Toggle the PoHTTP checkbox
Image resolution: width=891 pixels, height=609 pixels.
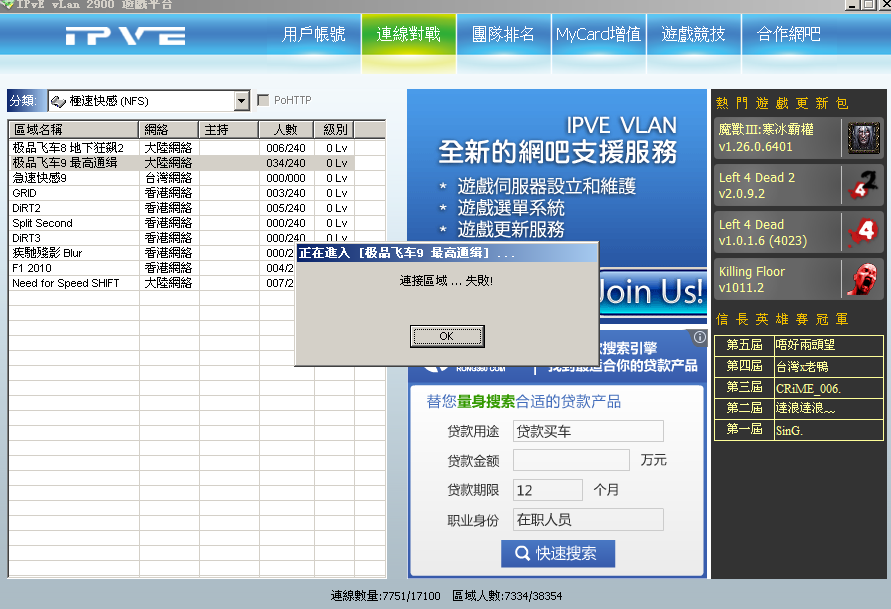click(264, 100)
